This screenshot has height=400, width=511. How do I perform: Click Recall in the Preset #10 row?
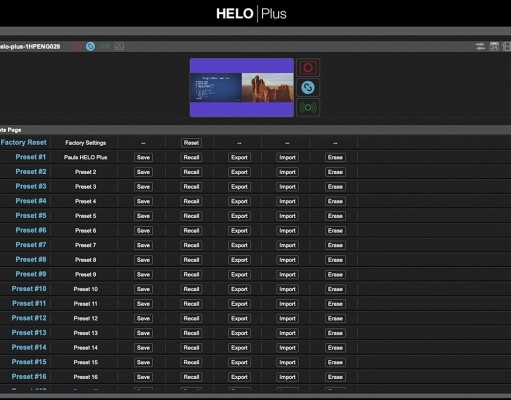191,290
